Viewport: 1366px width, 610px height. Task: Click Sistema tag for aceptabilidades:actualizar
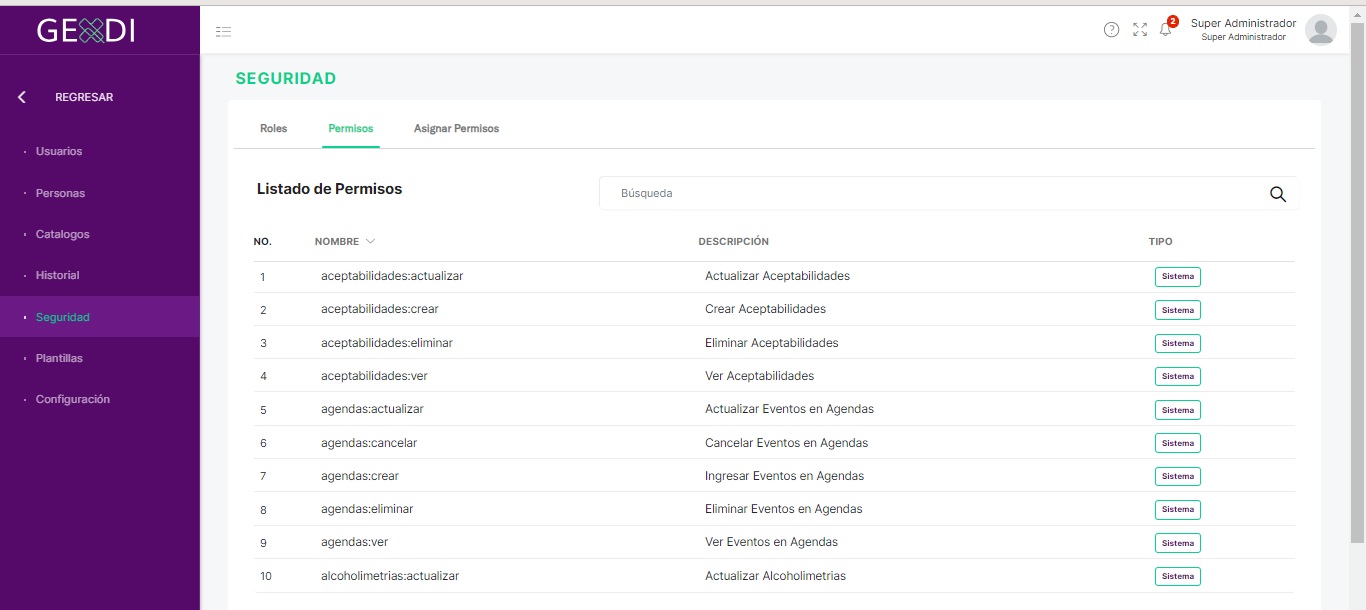[x=1177, y=277]
